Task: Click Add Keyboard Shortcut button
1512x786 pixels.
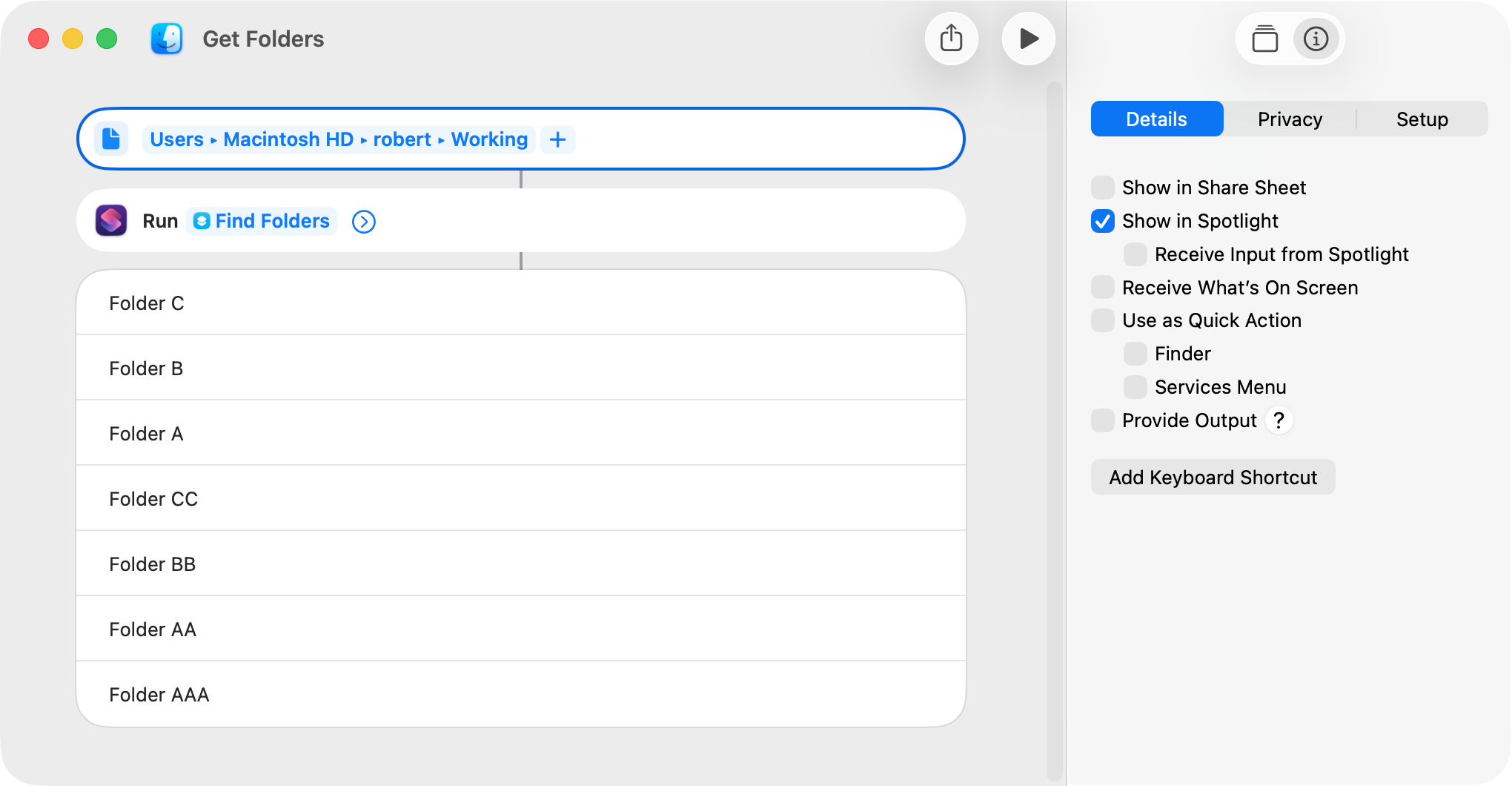Action: (1213, 478)
